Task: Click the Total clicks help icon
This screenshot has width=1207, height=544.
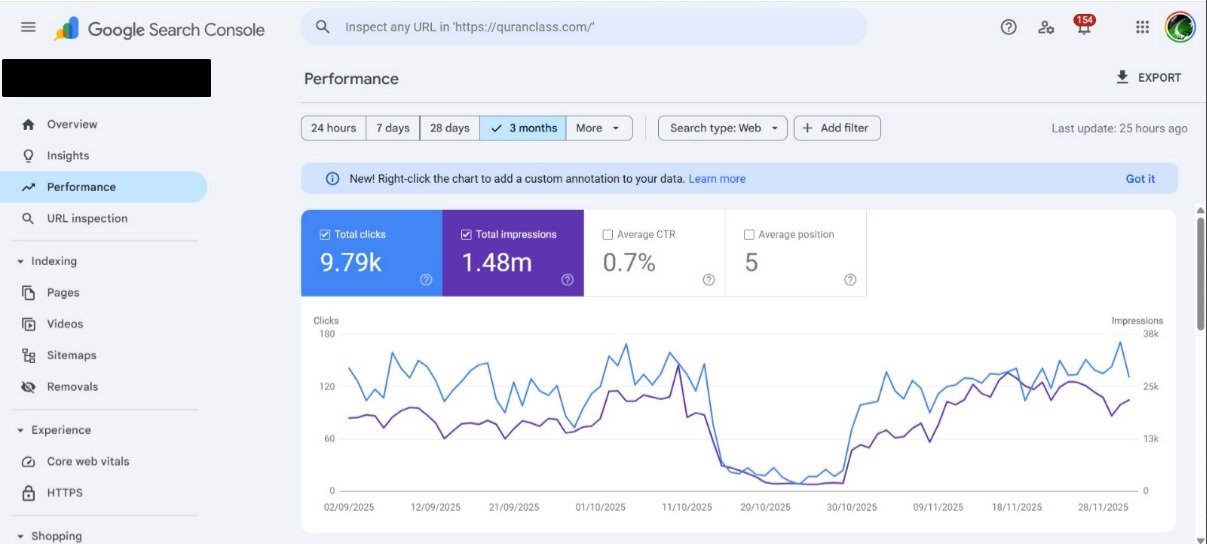Action: (x=426, y=280)
